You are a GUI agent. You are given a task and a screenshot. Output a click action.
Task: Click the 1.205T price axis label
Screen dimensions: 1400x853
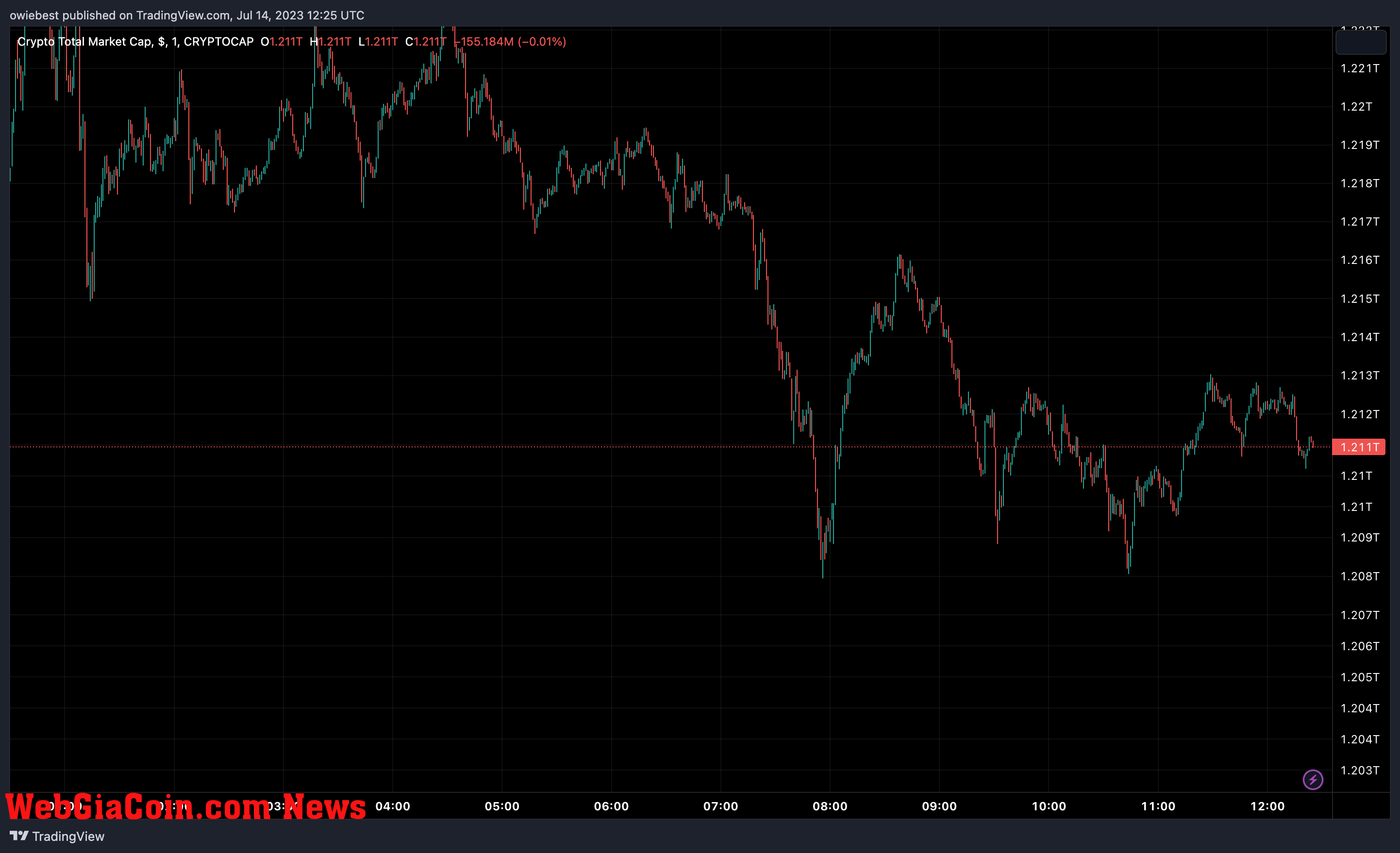(x=1360, y=677)
